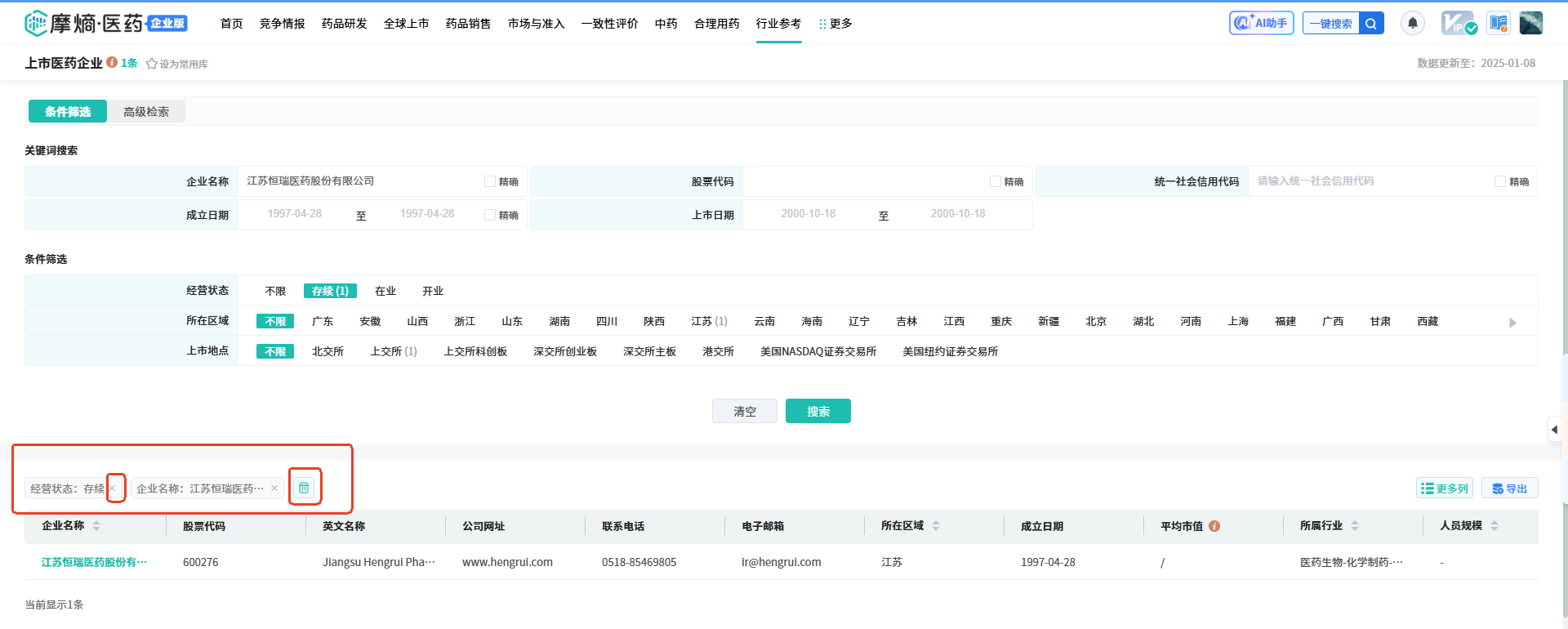The image size is (1568, 629).
Task: Click the 统一社会信用代码 input field
Action: coord(1369,181)
